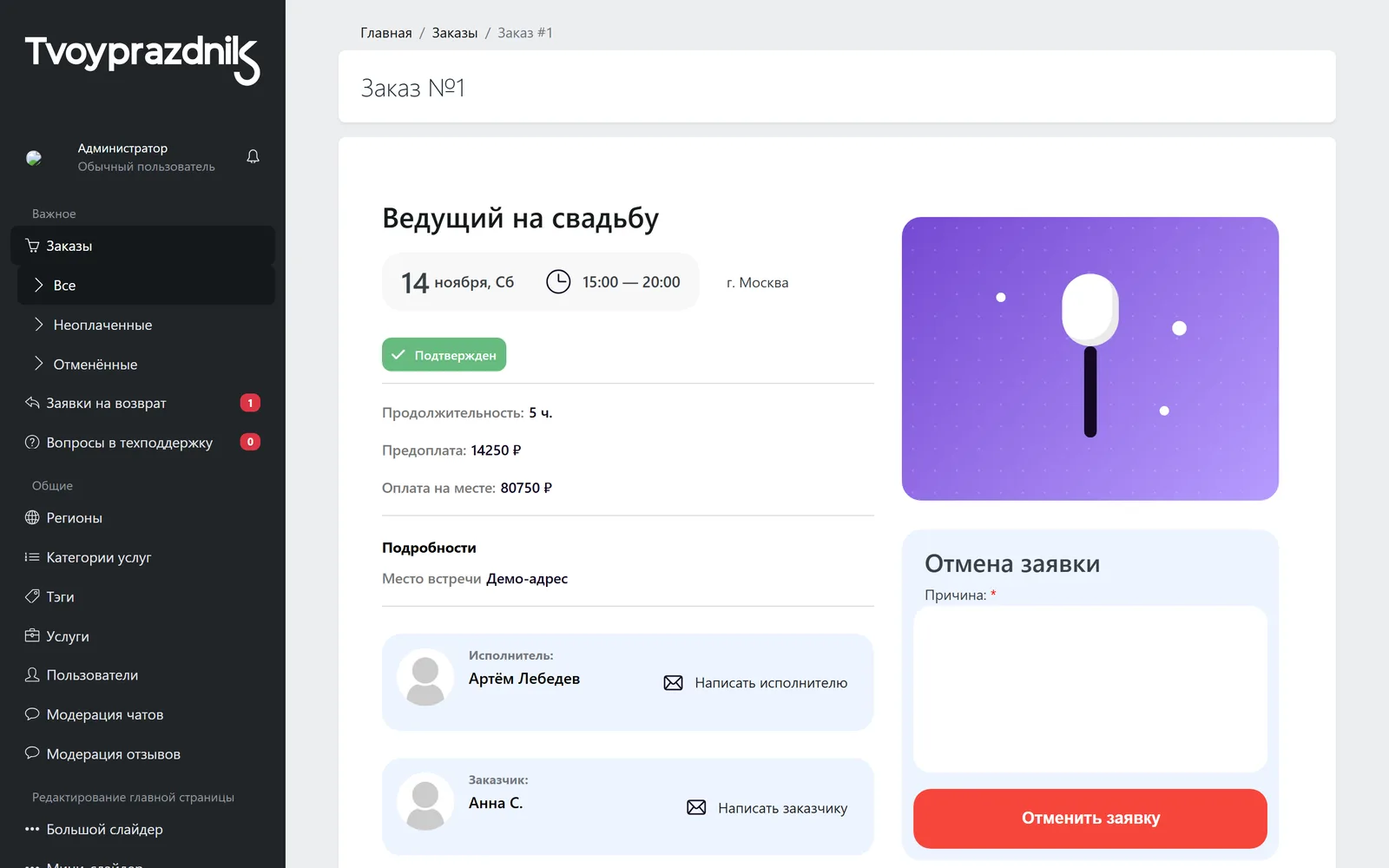Click the red badge showing 1
The width and height of the screenshot is (1389, 868).
[x=250, y=403]
